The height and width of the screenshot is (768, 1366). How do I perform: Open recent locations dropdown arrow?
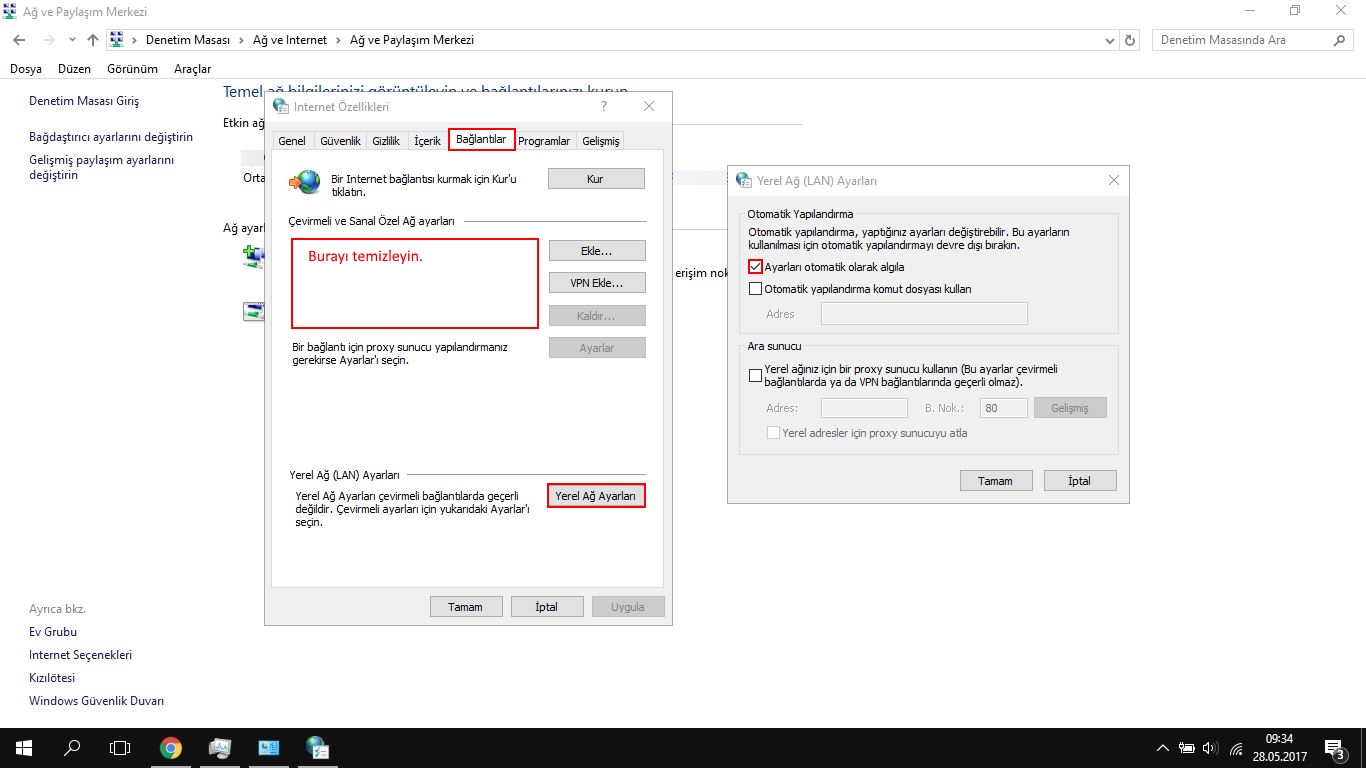click(72, 40)
